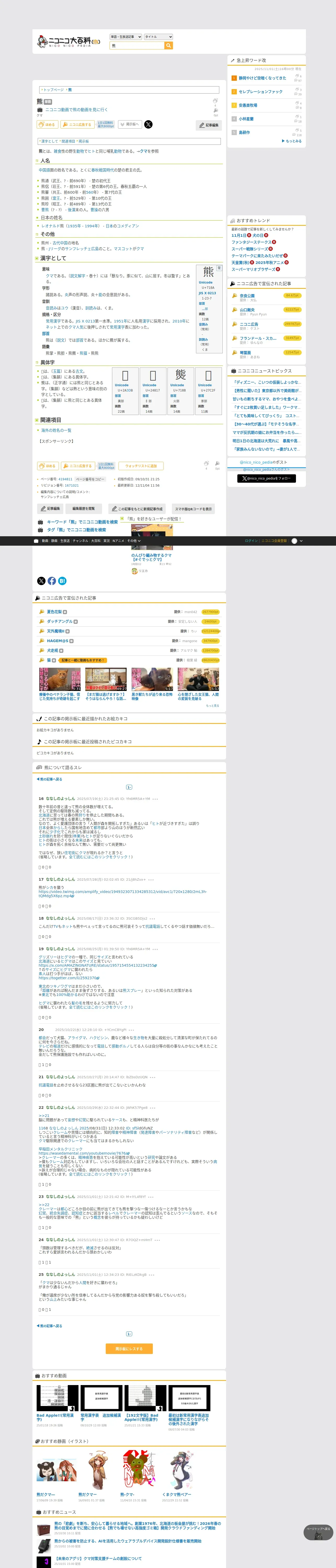336x1568 pixels.
Task: Click the 記事編集 button at top right
Action: [x=209, y=125]
